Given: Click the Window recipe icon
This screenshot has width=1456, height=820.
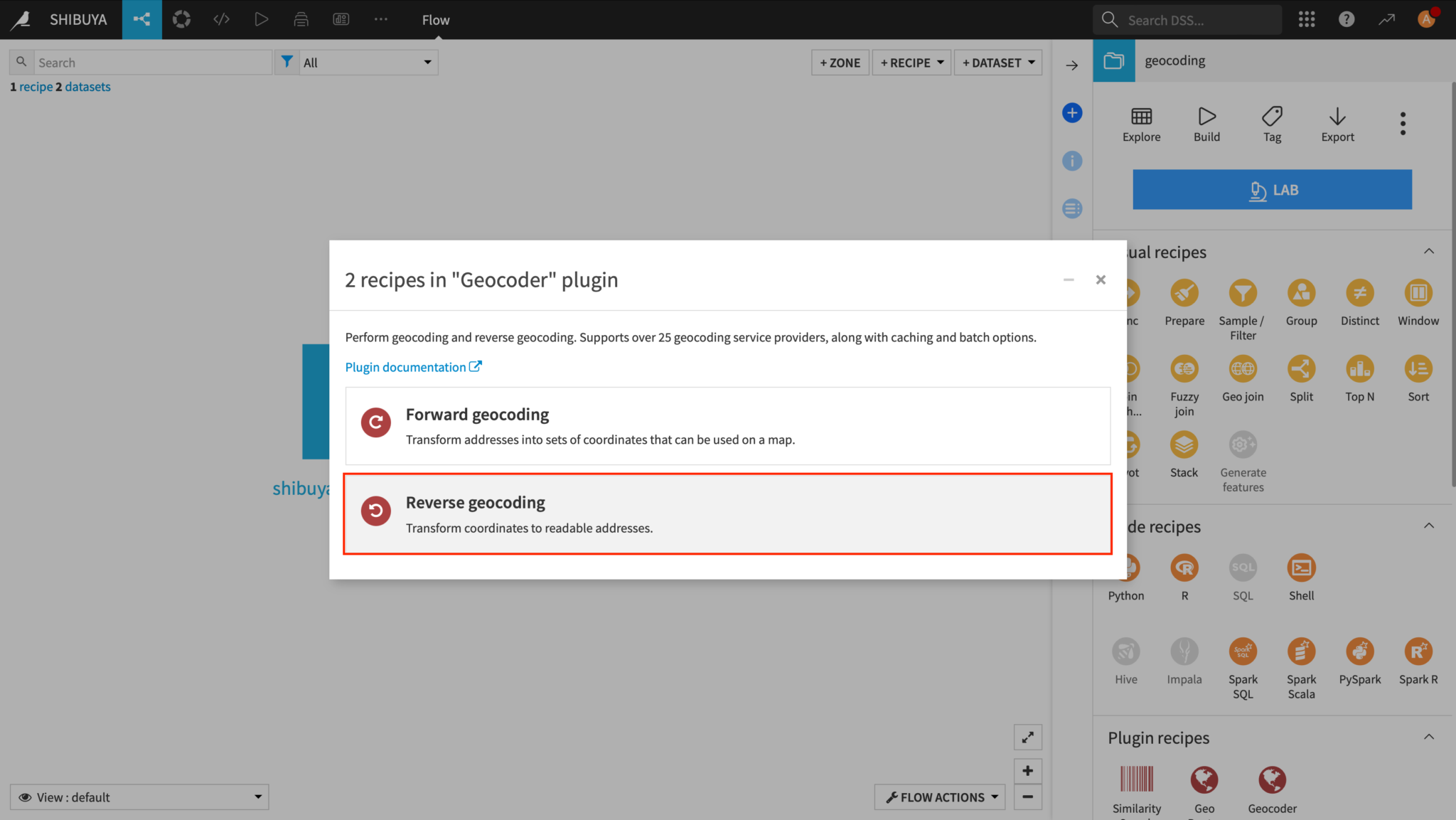Looking at the screenshot, I should pyautogui.click(x=1418, y=293).
